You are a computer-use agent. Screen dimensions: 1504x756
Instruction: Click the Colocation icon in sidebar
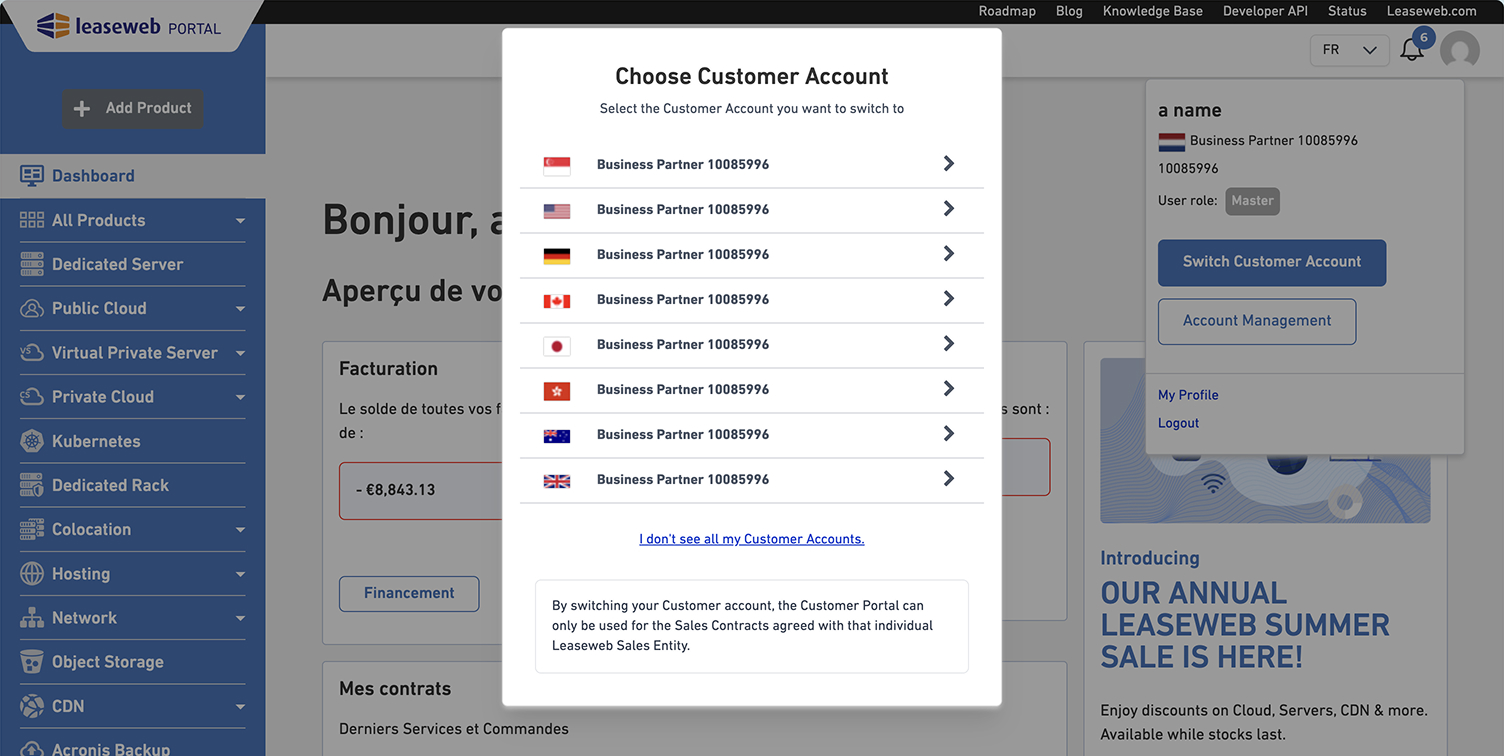coord(32,529)
